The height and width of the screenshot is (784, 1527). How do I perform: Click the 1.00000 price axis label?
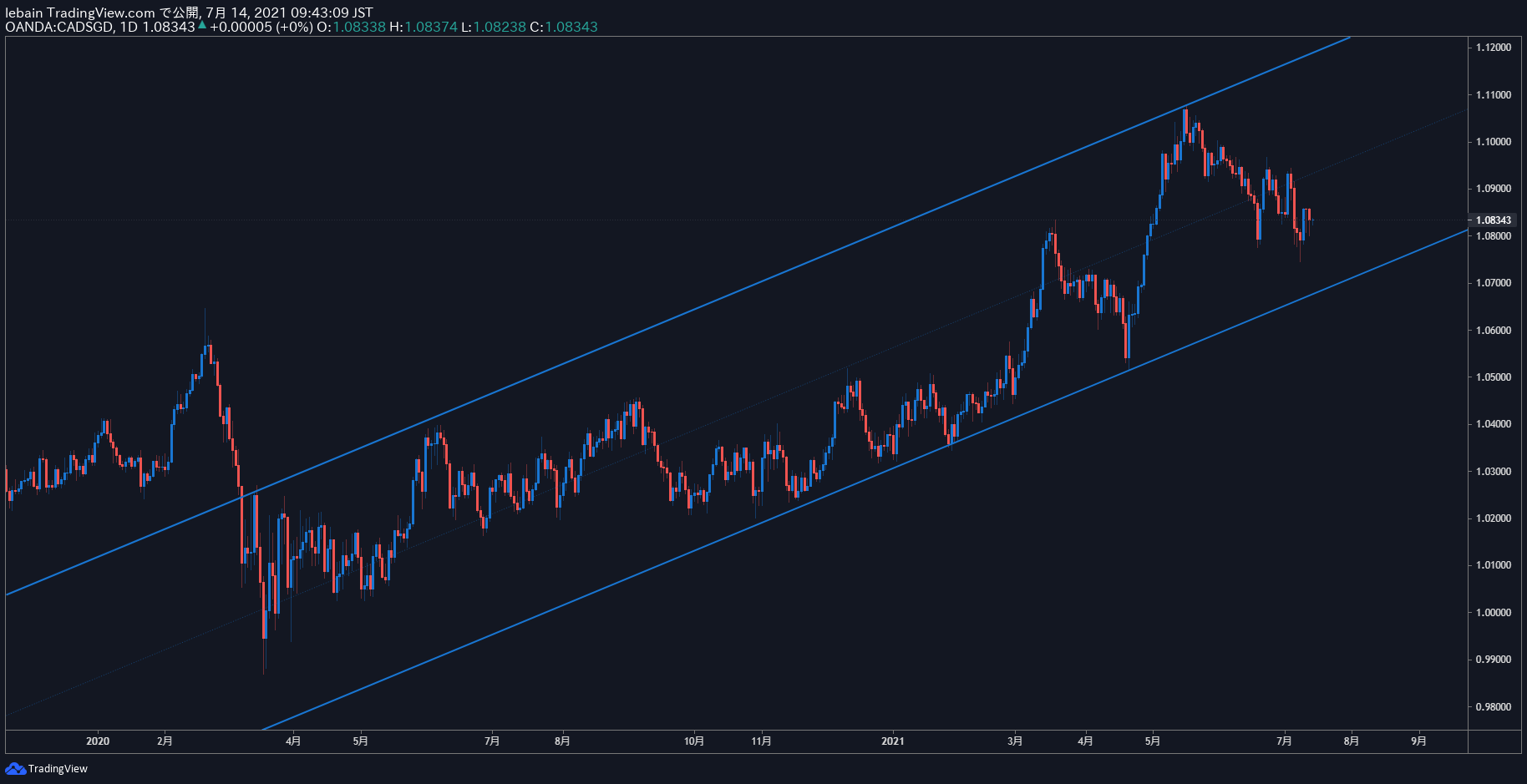[x=1494, y=613]
